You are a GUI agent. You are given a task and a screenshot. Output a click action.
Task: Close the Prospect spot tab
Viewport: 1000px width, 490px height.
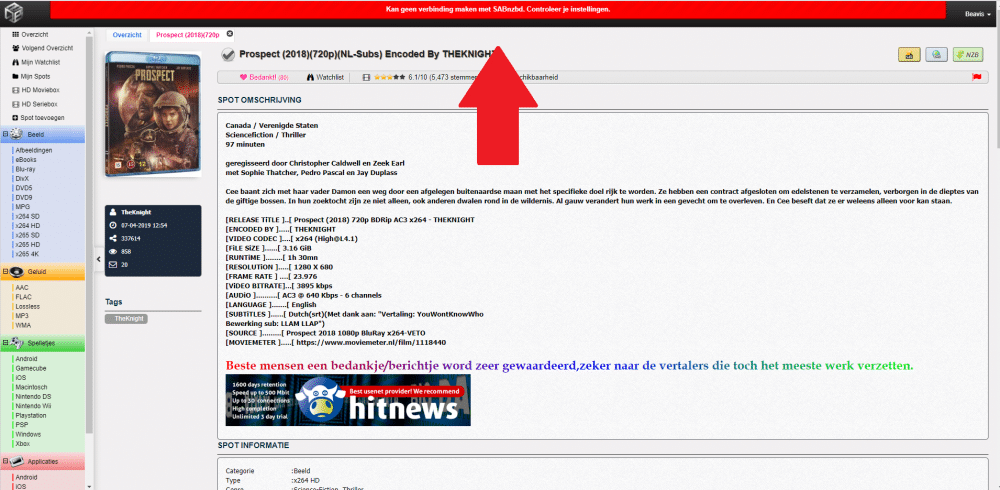point(230,34)
